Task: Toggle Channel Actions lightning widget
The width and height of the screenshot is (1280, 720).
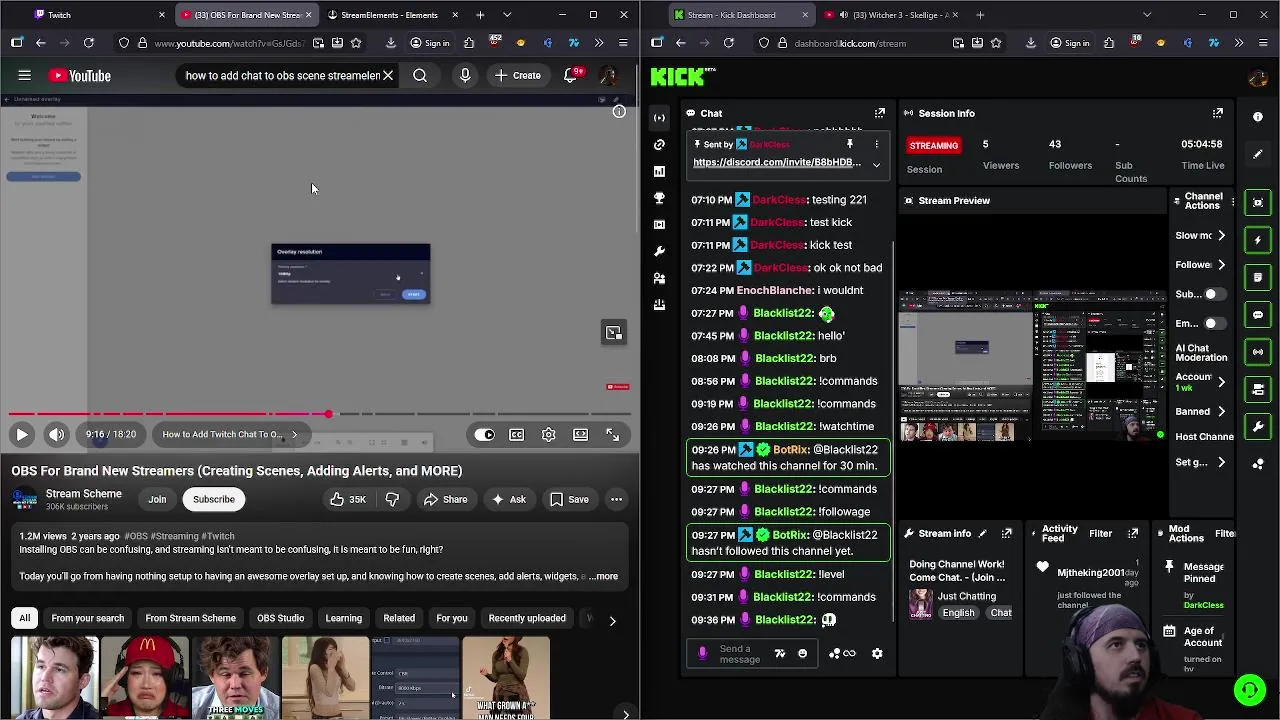Action: 1258,240
